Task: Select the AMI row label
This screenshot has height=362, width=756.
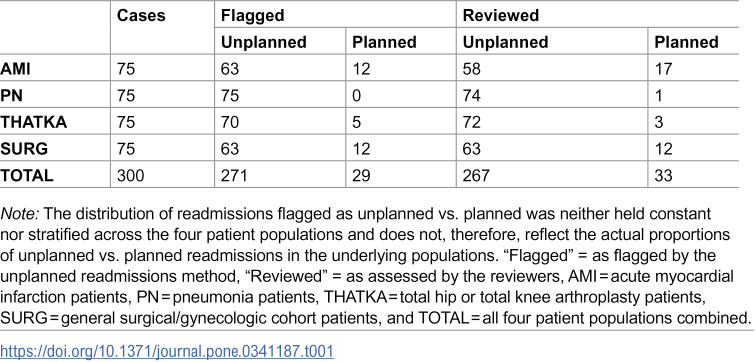Action: [15, 69]
